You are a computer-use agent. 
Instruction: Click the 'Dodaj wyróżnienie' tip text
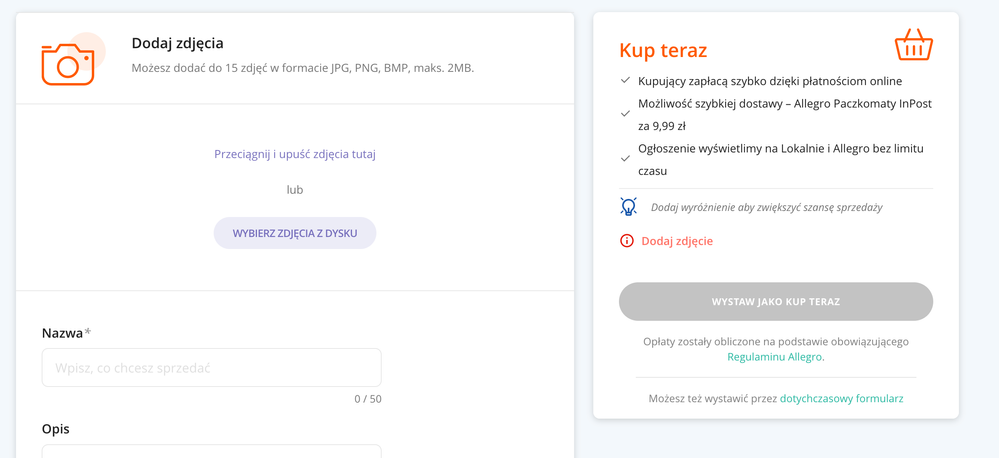pos(766,207)
